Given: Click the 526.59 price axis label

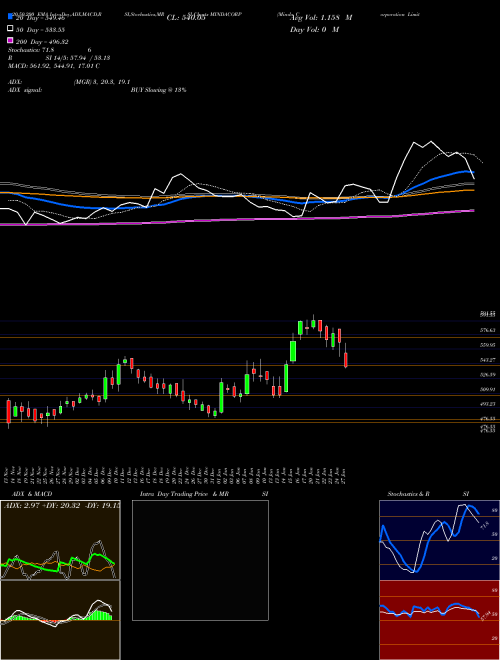Looking at the screenshot, I should [x=488, y=375].
